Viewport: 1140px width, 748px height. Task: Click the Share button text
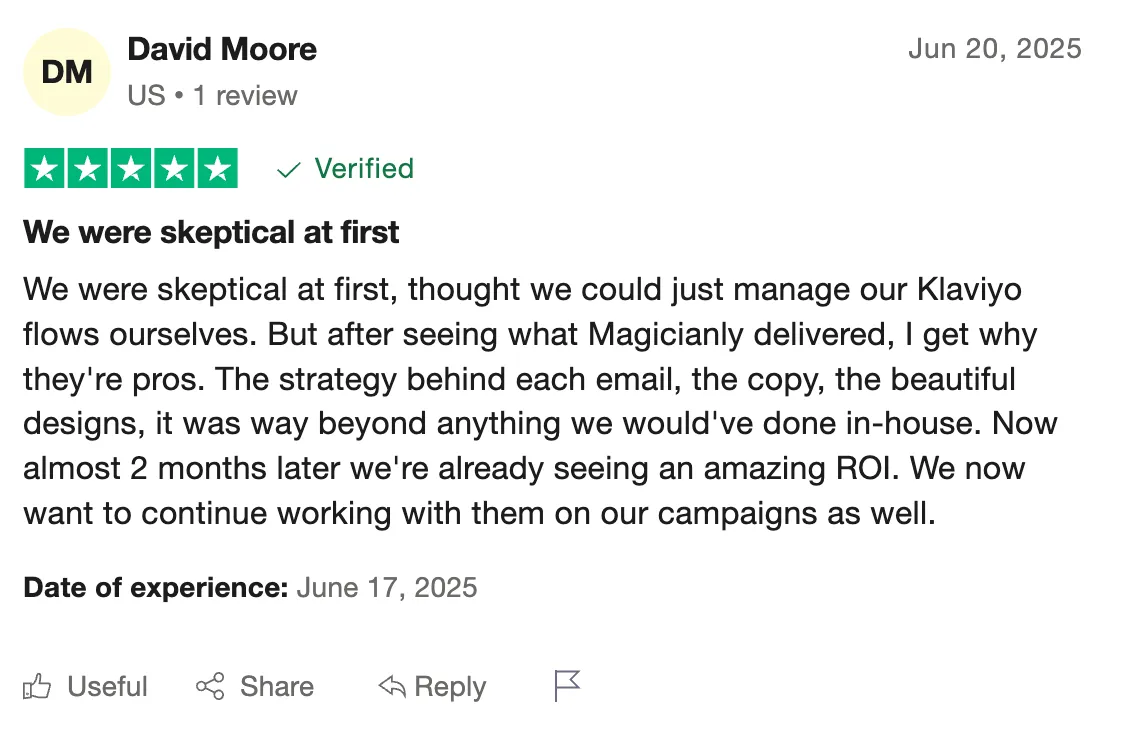pos(277,686)
